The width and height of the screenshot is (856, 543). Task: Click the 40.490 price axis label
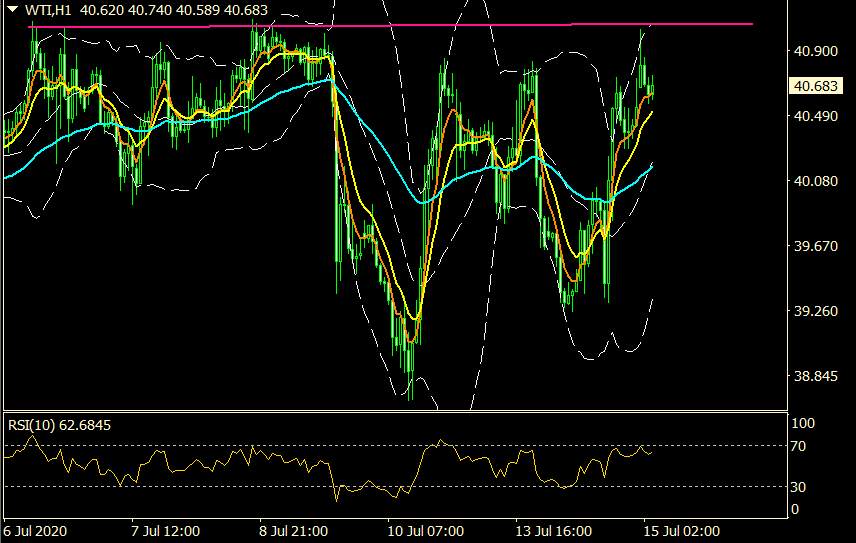click(x=815, y=116)
